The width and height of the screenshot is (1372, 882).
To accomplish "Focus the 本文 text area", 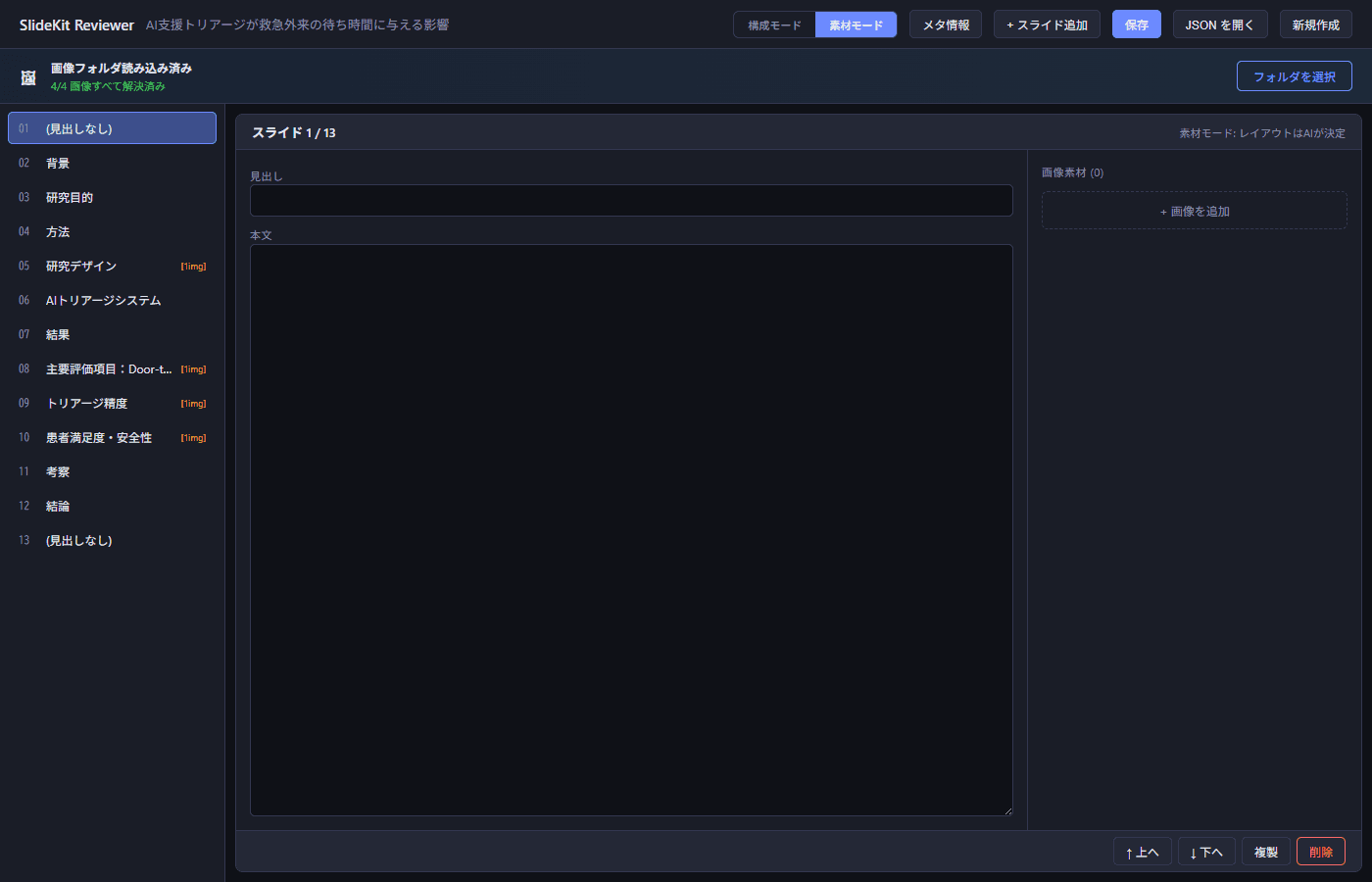I will tap(631, 529).
